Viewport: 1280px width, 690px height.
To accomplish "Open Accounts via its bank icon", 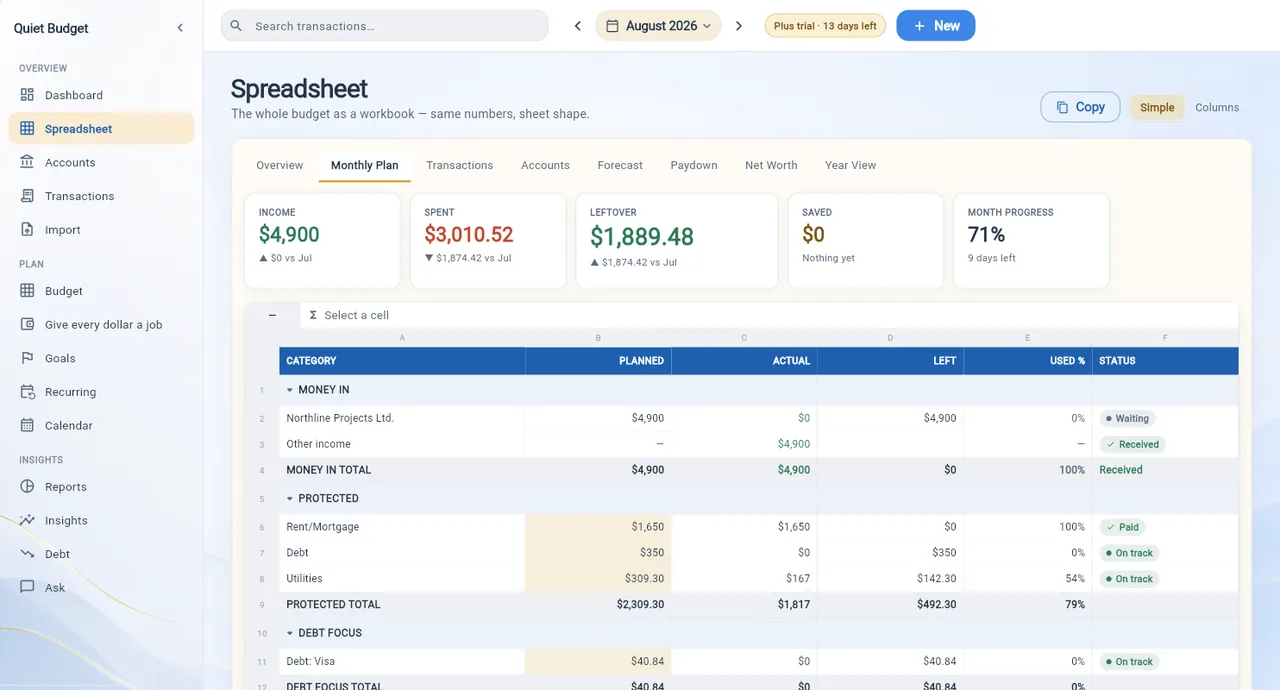I will [x=27, y=162].
